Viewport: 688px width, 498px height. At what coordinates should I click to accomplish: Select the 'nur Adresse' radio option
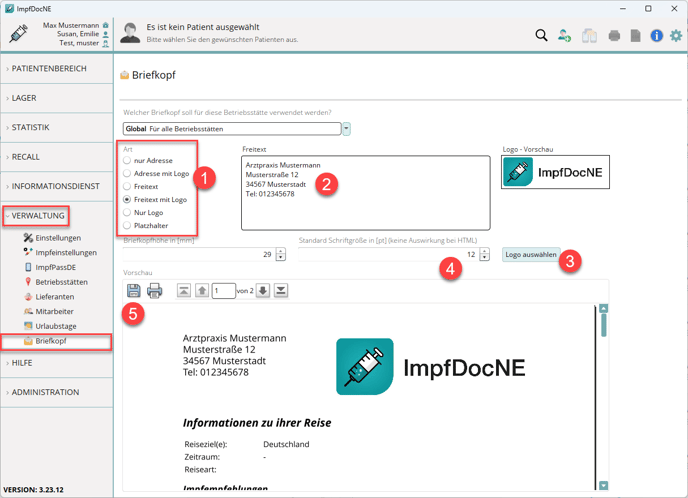click(127, 160)
